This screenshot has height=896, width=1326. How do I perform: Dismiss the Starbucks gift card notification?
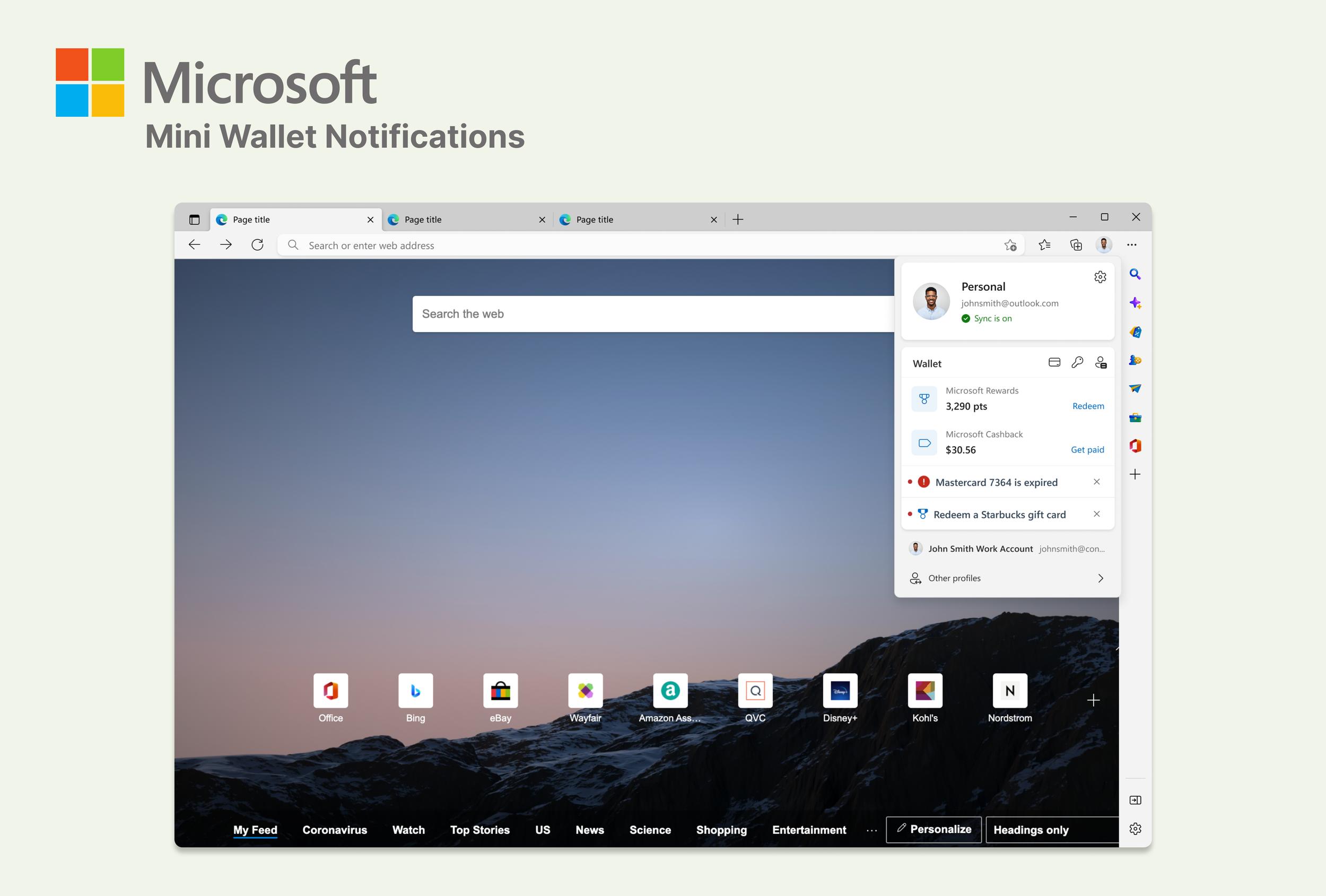click(1096, 514)
